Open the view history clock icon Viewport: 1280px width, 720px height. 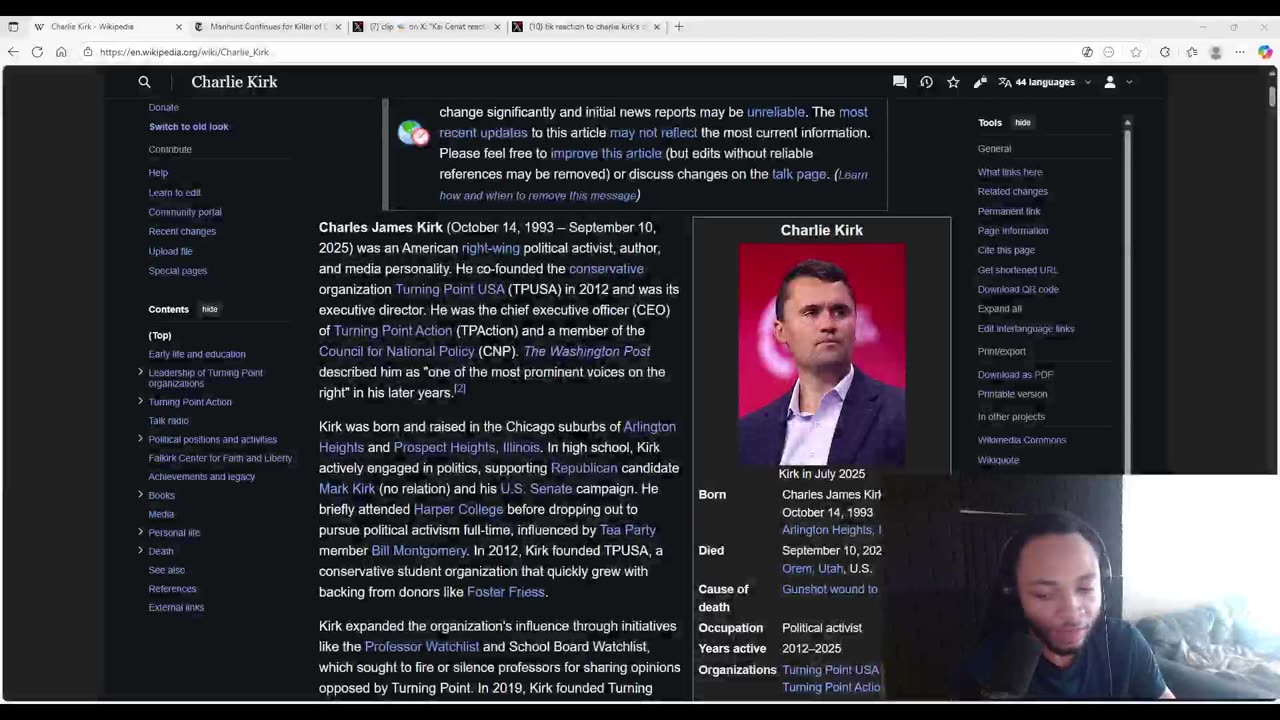926,82
